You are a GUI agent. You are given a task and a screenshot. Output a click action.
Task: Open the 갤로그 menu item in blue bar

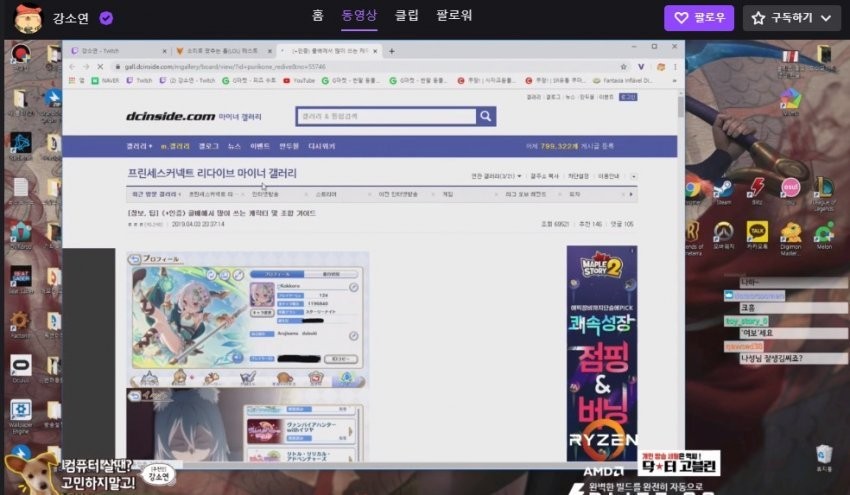pyautogui.click(x=209, y=146)
